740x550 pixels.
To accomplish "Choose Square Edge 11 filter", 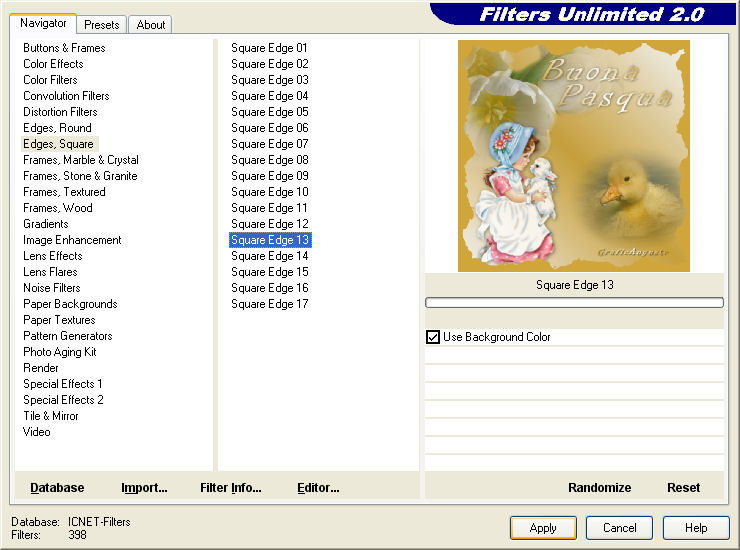I will [269, 208].
